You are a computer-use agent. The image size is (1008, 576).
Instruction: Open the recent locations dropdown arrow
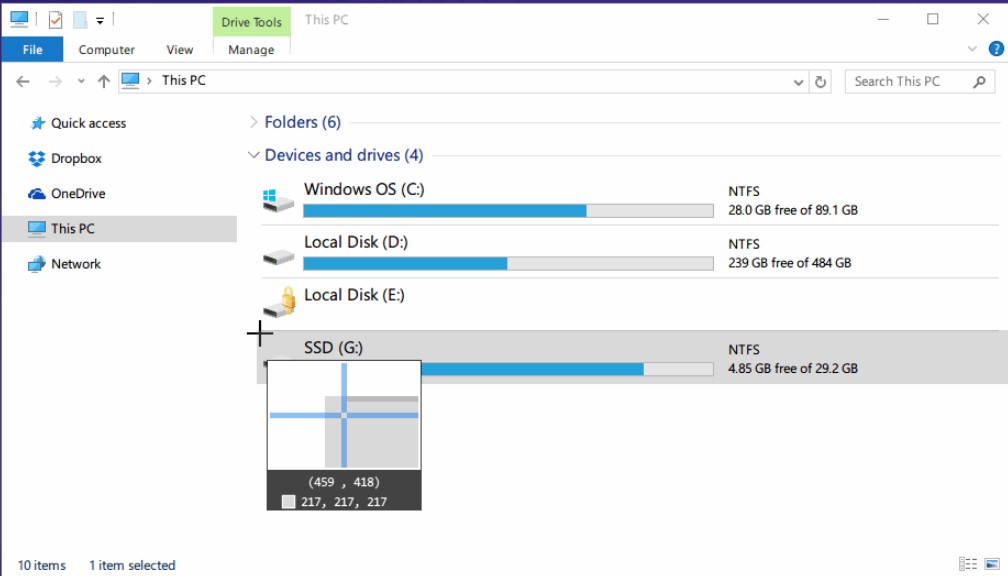pyautogui.click(x=79, y=82)
